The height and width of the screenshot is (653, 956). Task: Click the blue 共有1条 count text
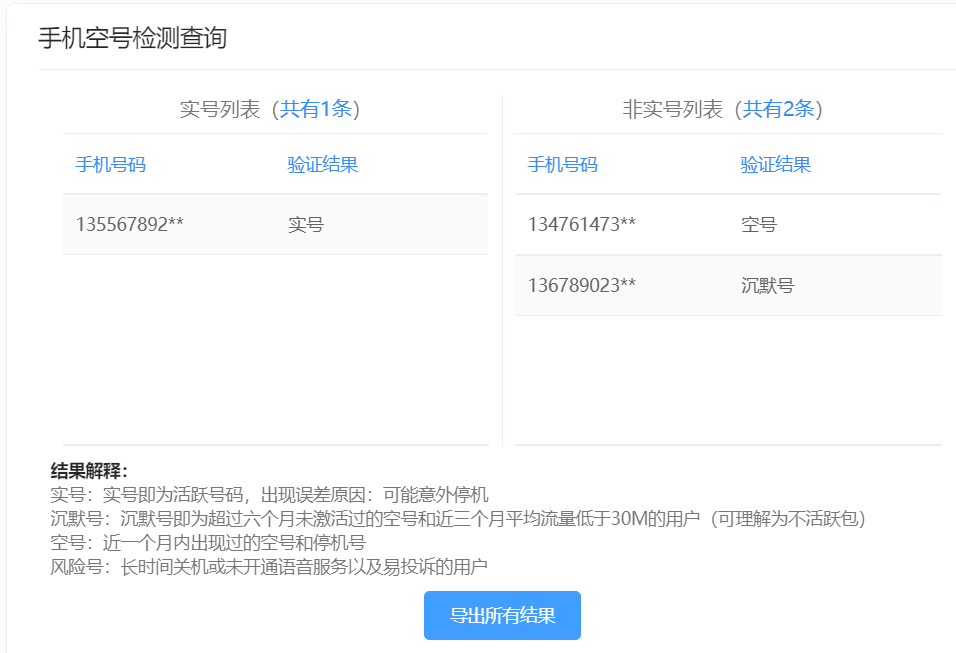coord(316,109)
